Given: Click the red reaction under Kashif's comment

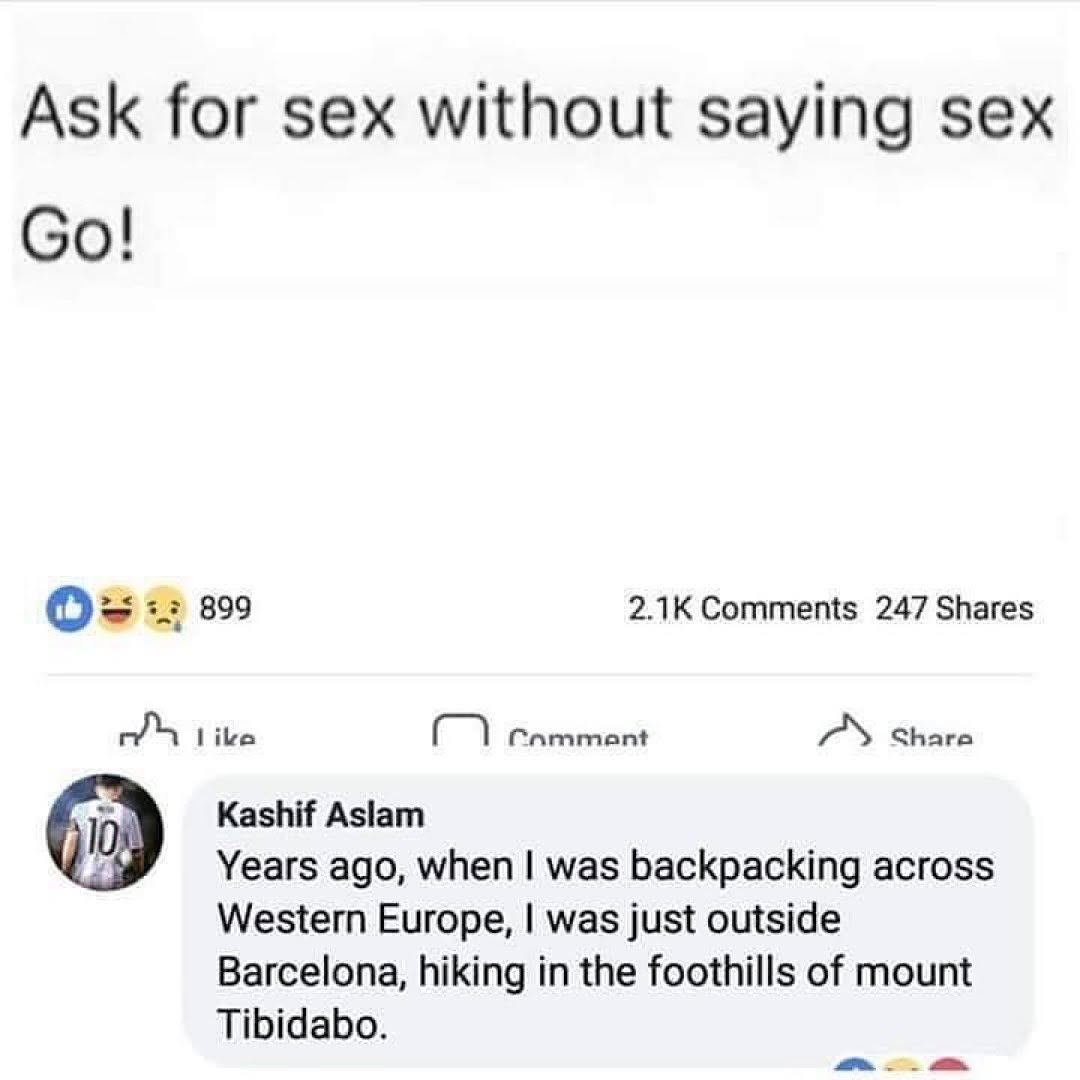Looking at the screenshot, I should 946,1070.
